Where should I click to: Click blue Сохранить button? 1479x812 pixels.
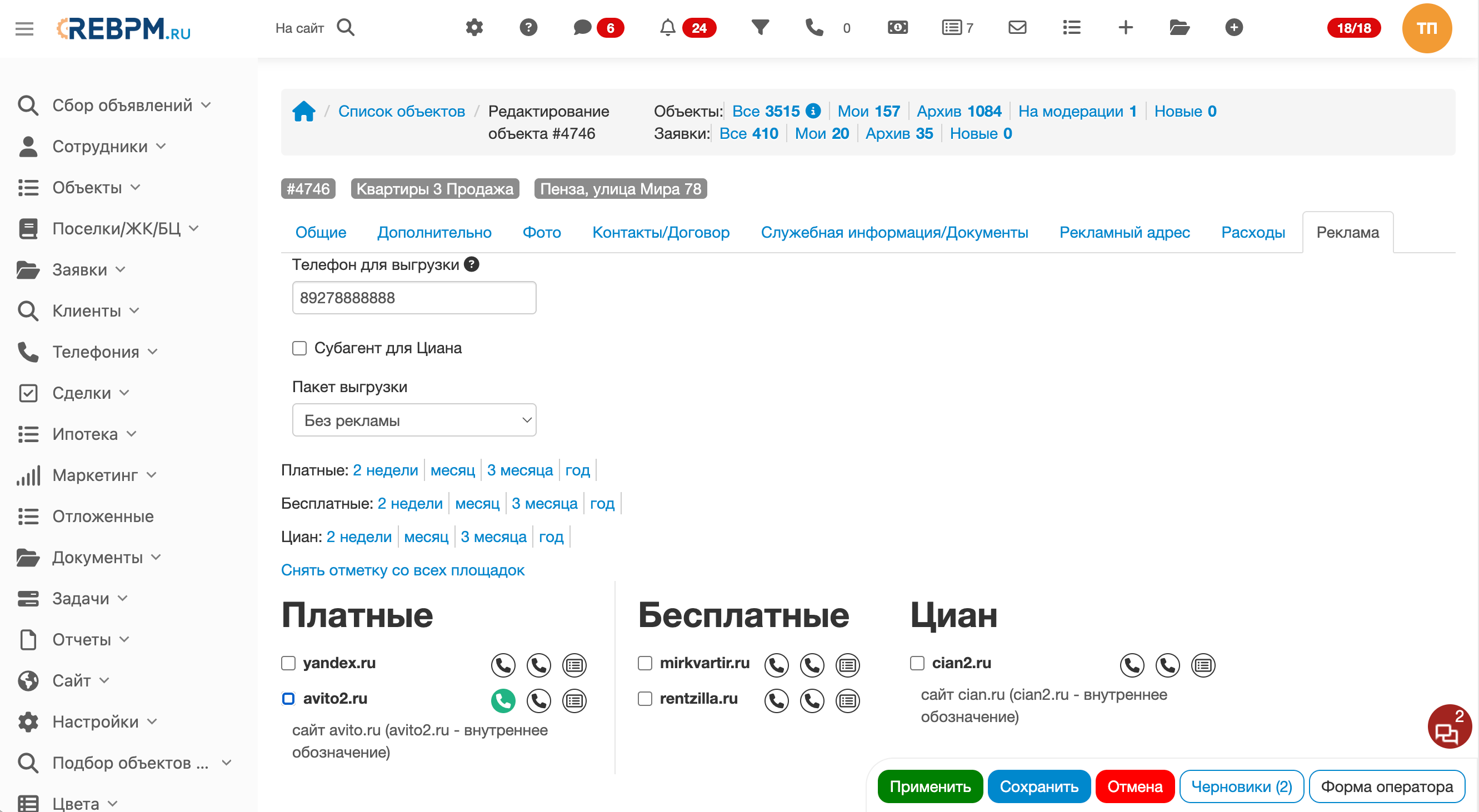click(x=1038, y=786)
